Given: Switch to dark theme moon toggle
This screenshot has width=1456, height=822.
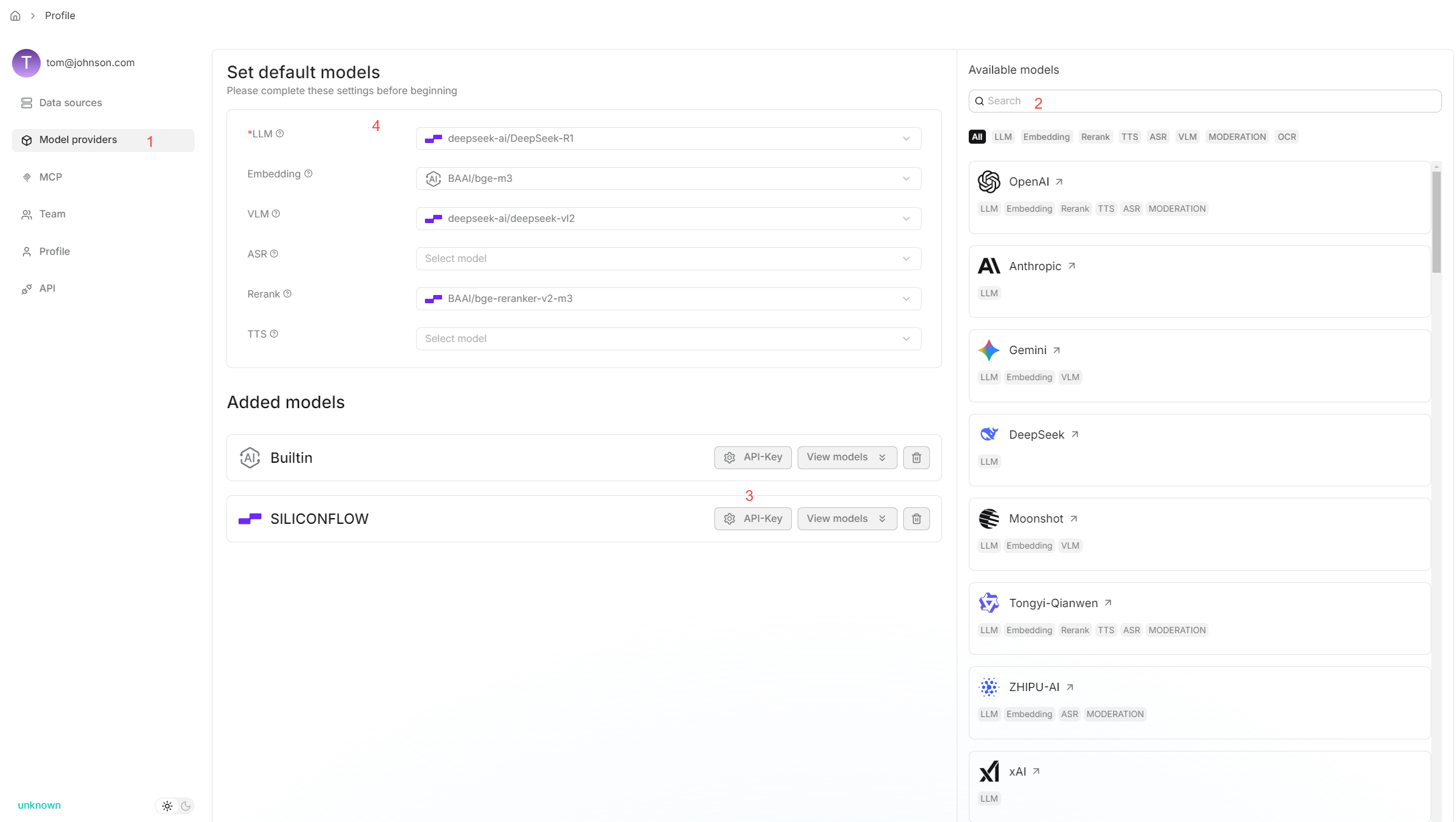Looking at the screenshot, I should point(186,806).
